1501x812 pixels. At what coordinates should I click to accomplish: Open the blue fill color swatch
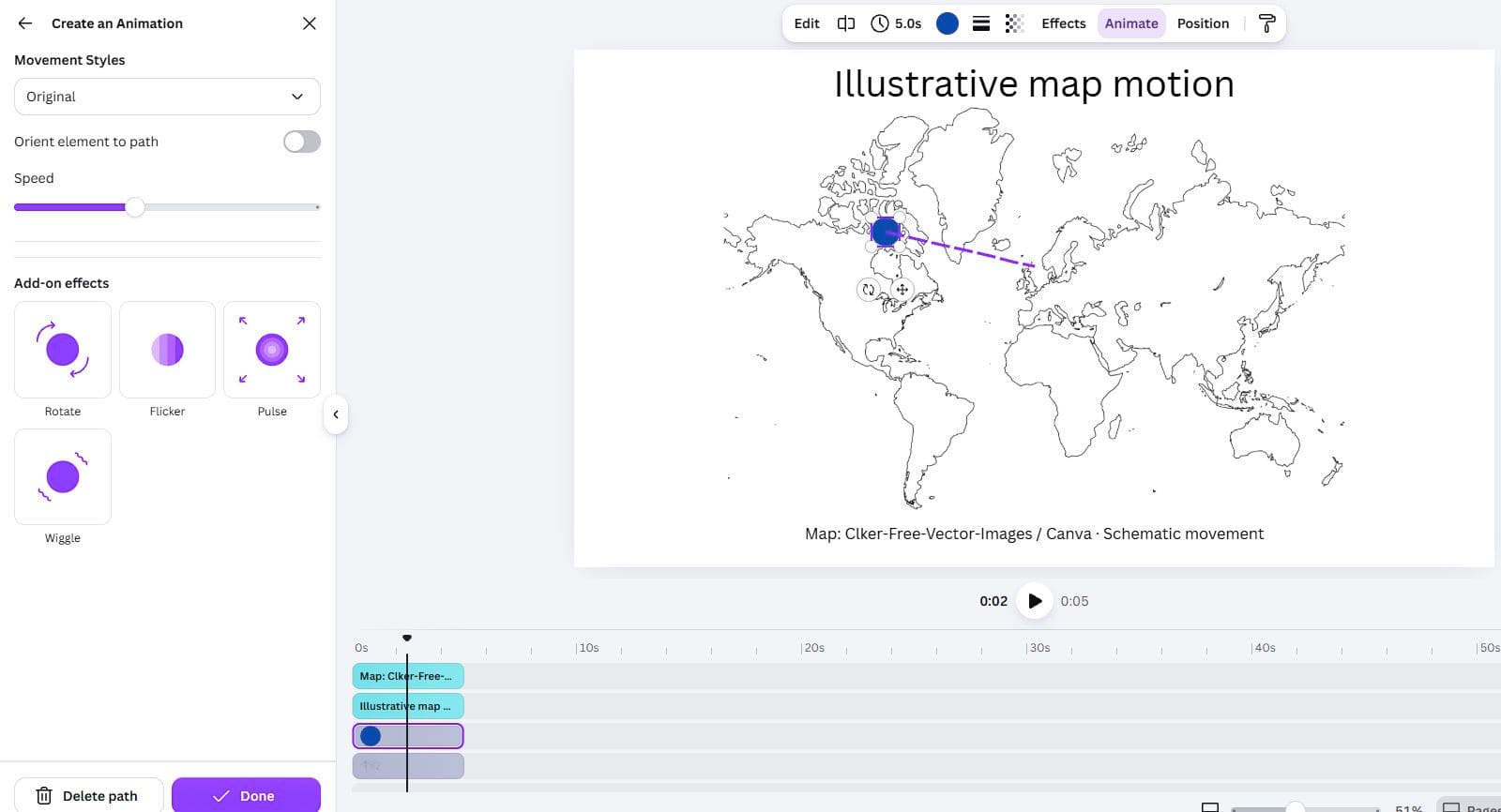[x=948, y=23]
